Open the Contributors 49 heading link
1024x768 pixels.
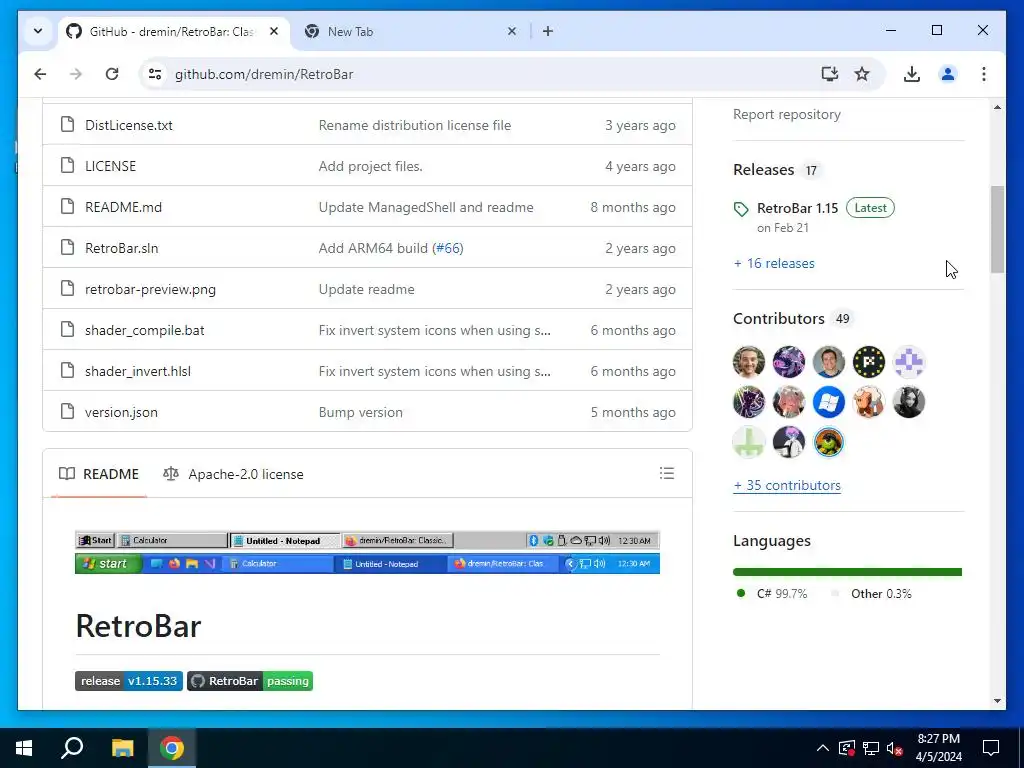pos(792,319)
